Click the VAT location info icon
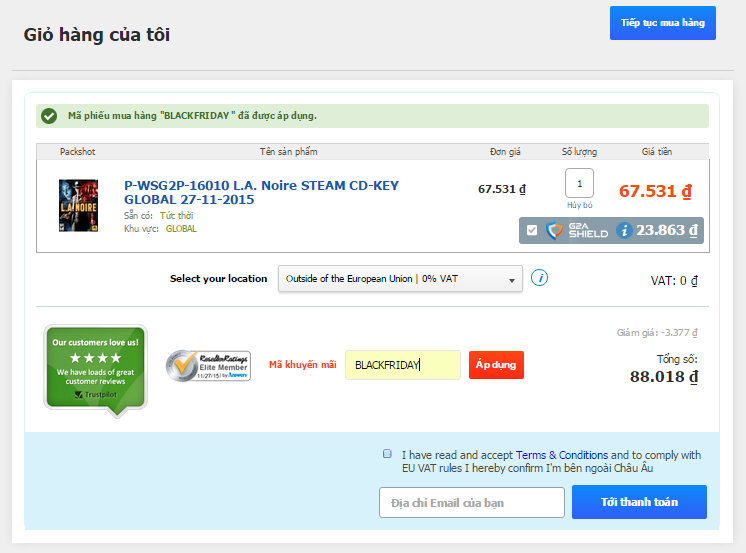Image resolution: width=746 pixels, height=553 pixels. 539,277
